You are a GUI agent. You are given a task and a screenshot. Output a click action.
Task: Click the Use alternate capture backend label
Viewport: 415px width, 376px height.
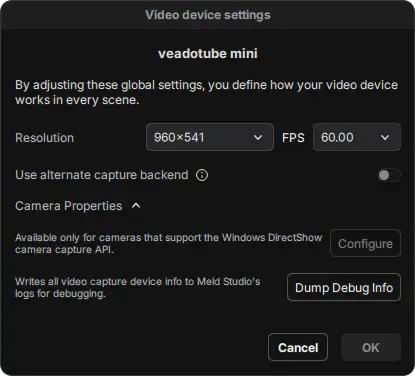(102, 175)
